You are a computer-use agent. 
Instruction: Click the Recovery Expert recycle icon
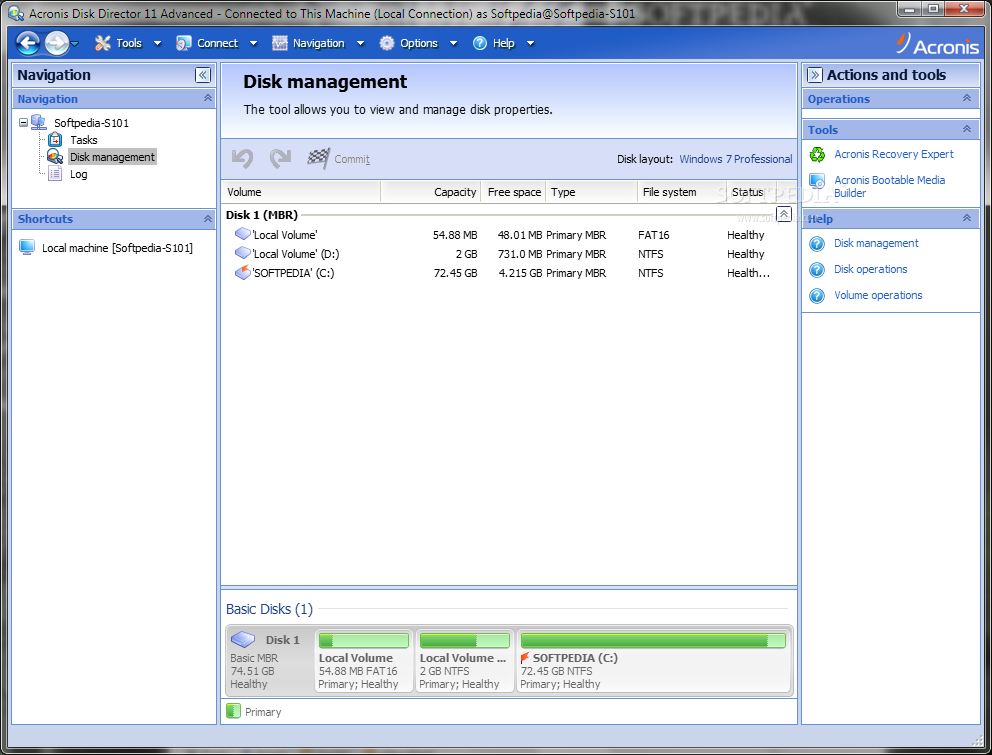(817, 154)
